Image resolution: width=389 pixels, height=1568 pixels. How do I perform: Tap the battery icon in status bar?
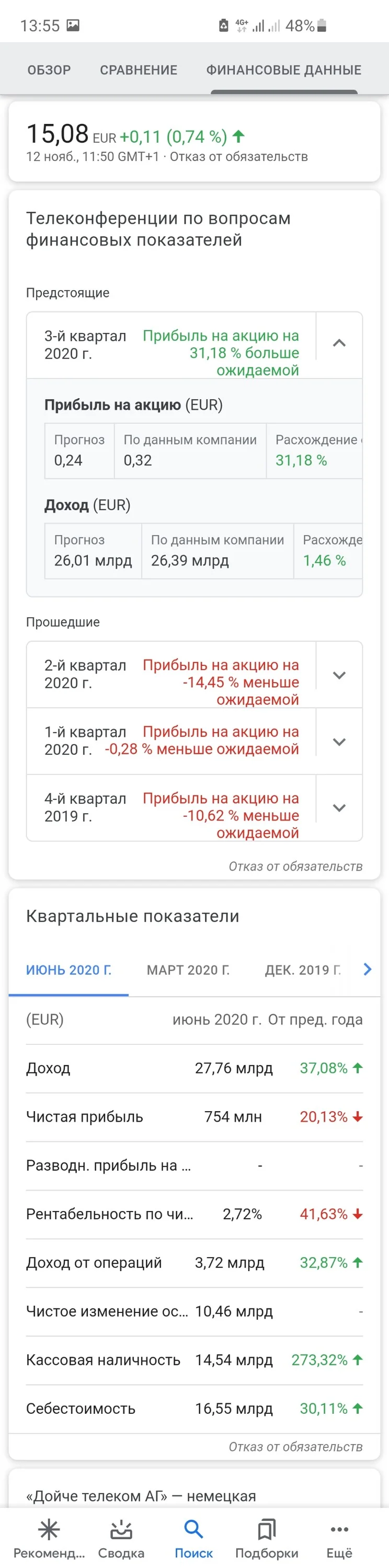322,26
